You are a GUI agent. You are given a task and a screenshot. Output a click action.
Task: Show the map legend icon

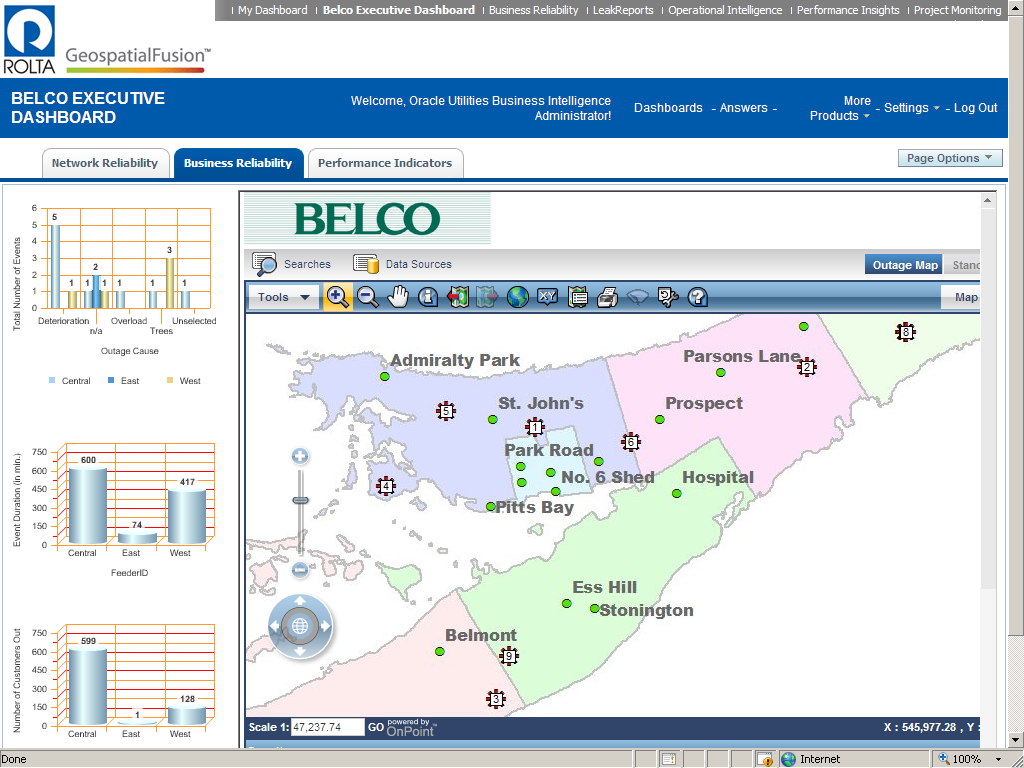click(x=577, y=297)
